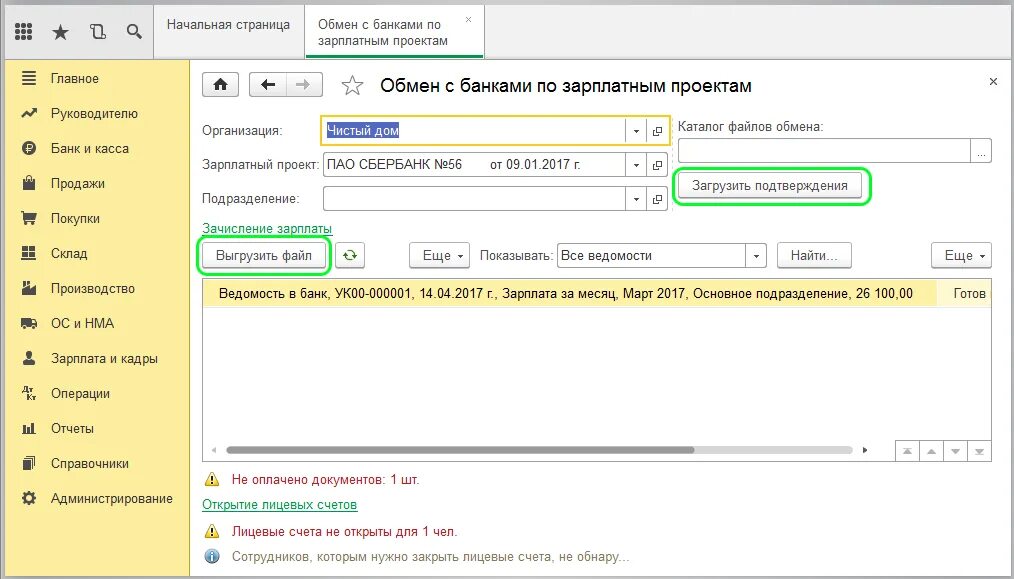Open the Организация item link icon

[657, 131]
